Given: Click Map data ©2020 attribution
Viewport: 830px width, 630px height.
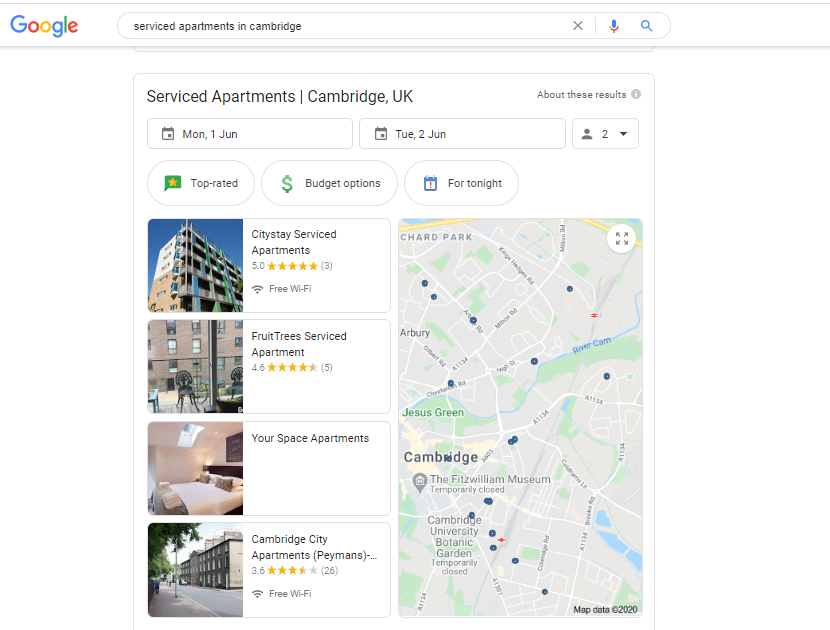Looking at the screenshot, I should tap(605, 610).
